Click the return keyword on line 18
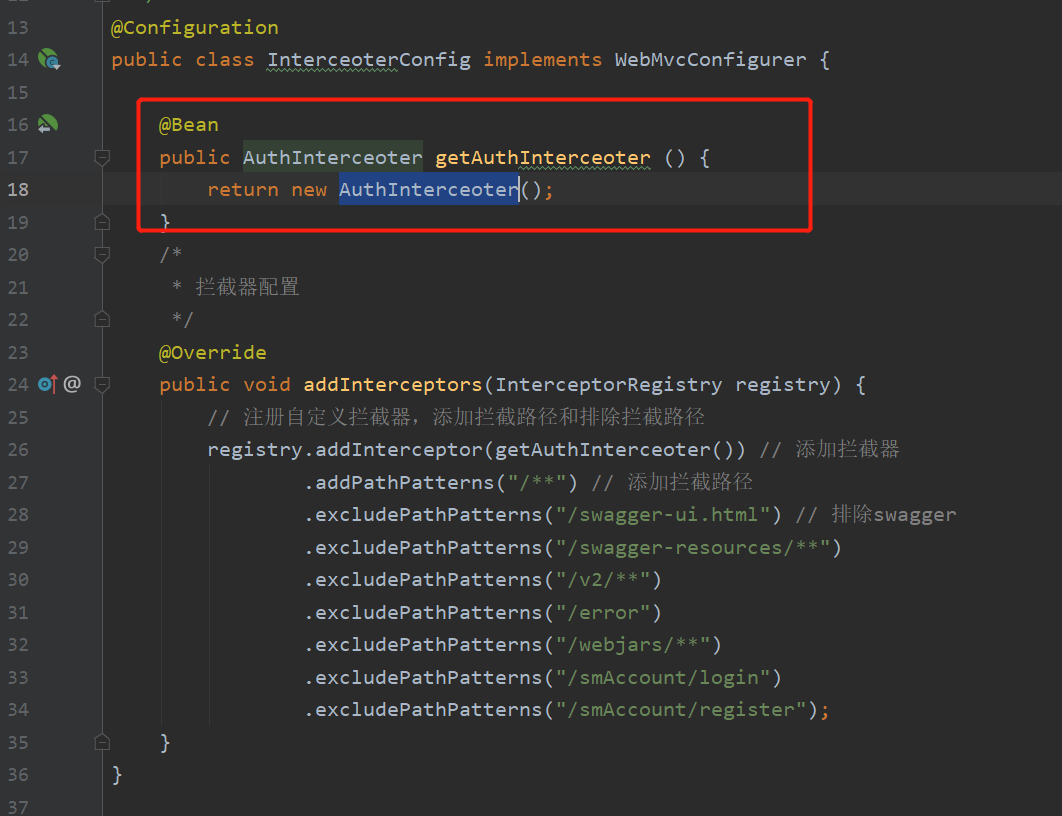Viewport: 1062px width, 816px height. [243, 190]
